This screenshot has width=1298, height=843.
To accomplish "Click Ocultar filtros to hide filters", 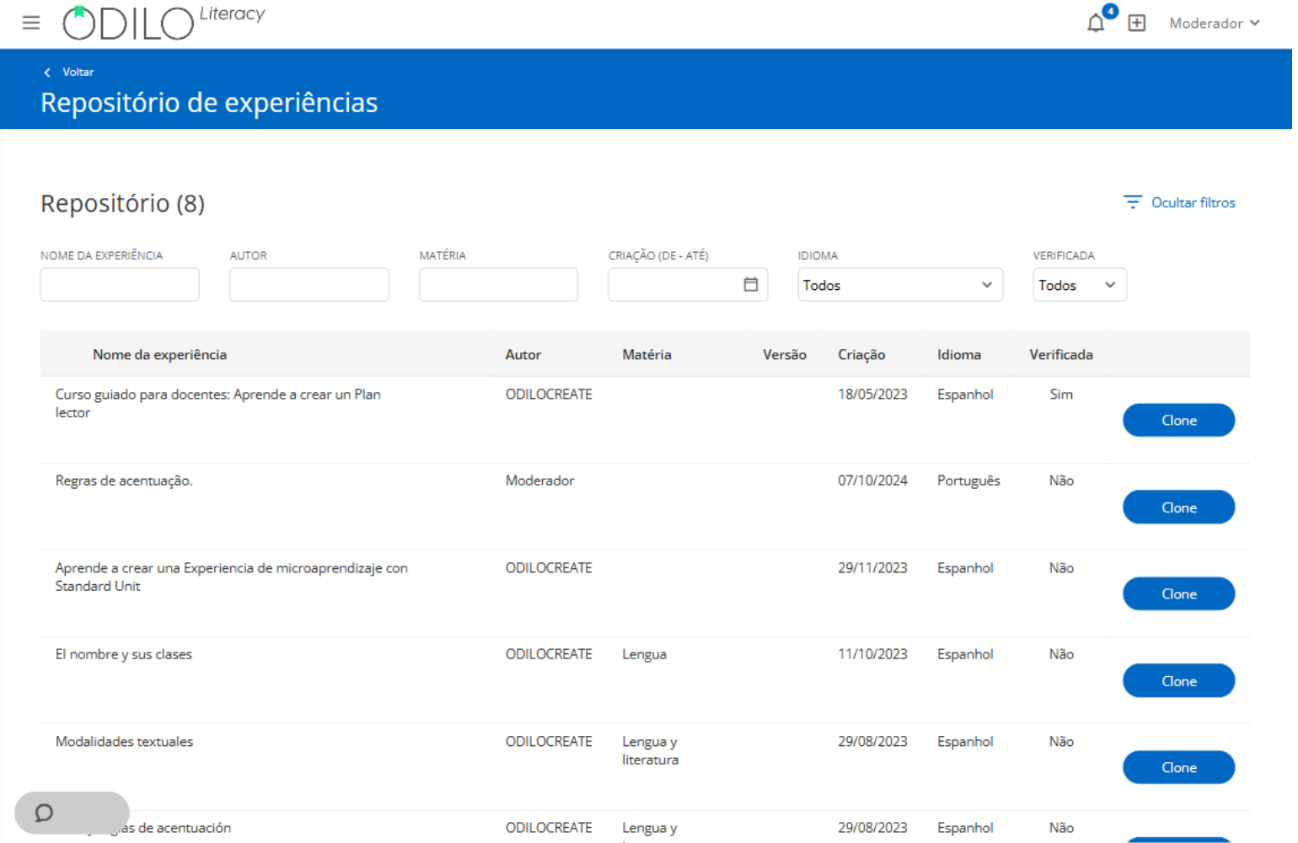I will coord(1193,202).
